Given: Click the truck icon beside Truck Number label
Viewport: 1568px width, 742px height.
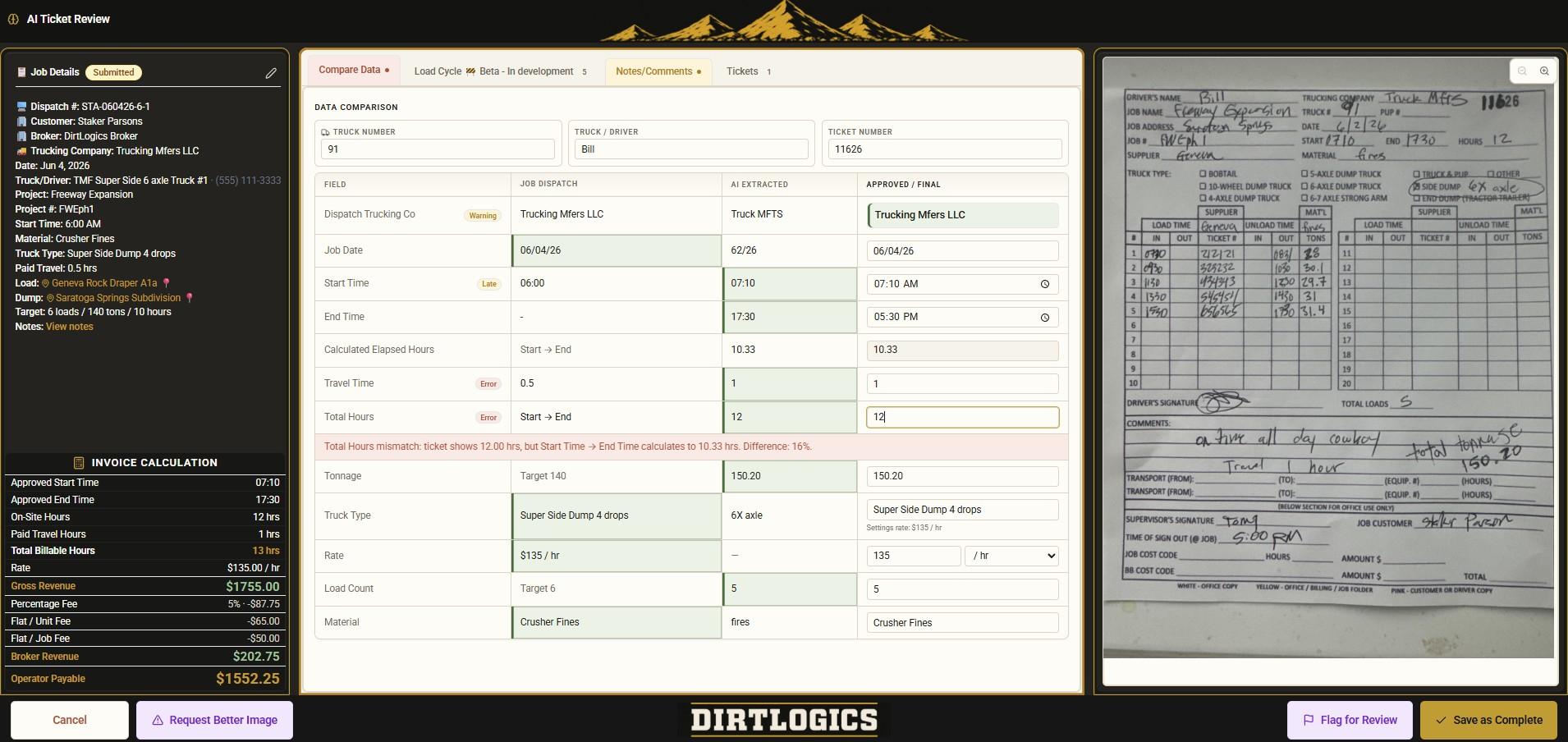Looking at the screenshot, I should click(325, 132).
